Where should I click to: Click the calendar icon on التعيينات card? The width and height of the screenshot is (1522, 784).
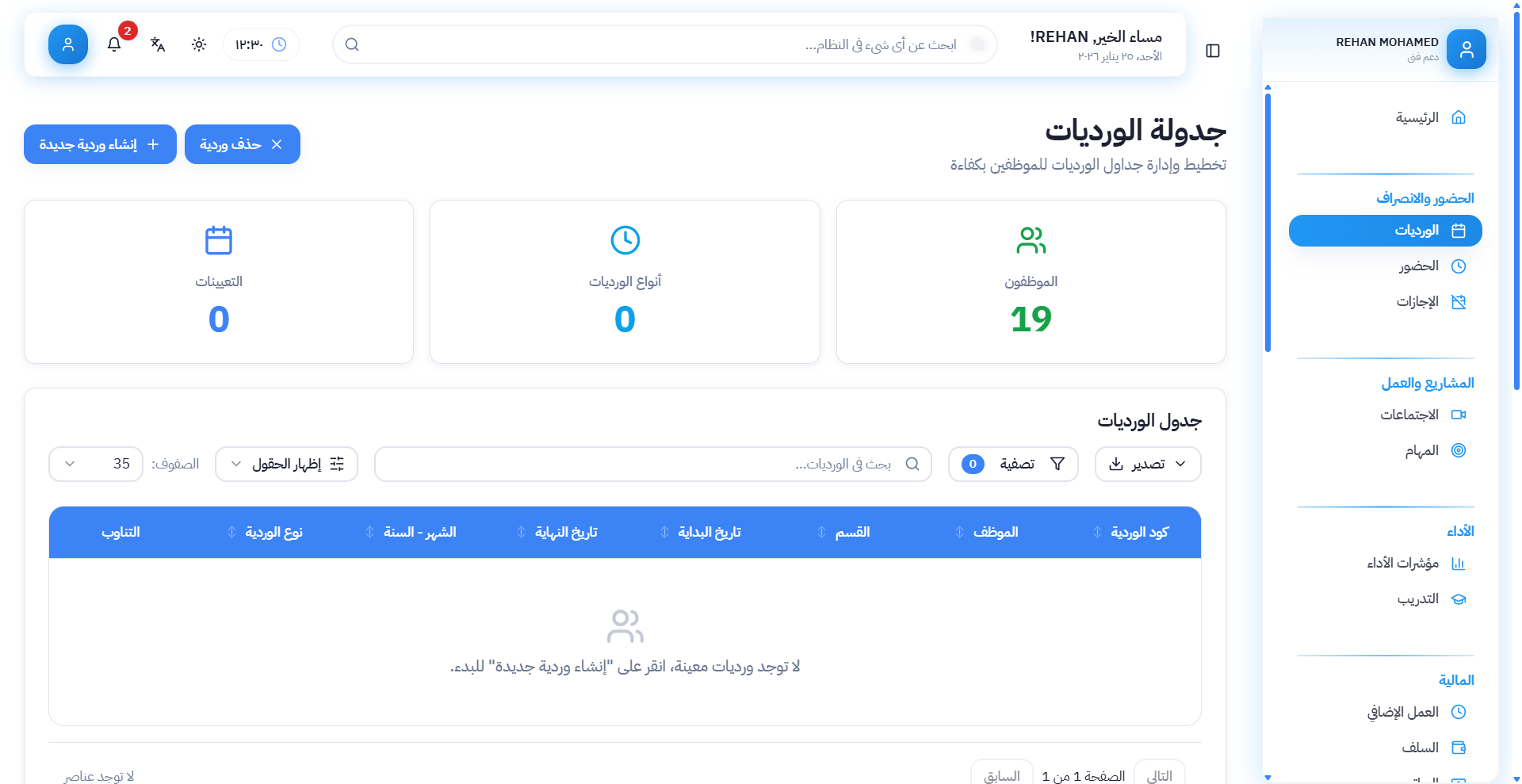coord(219,240)
